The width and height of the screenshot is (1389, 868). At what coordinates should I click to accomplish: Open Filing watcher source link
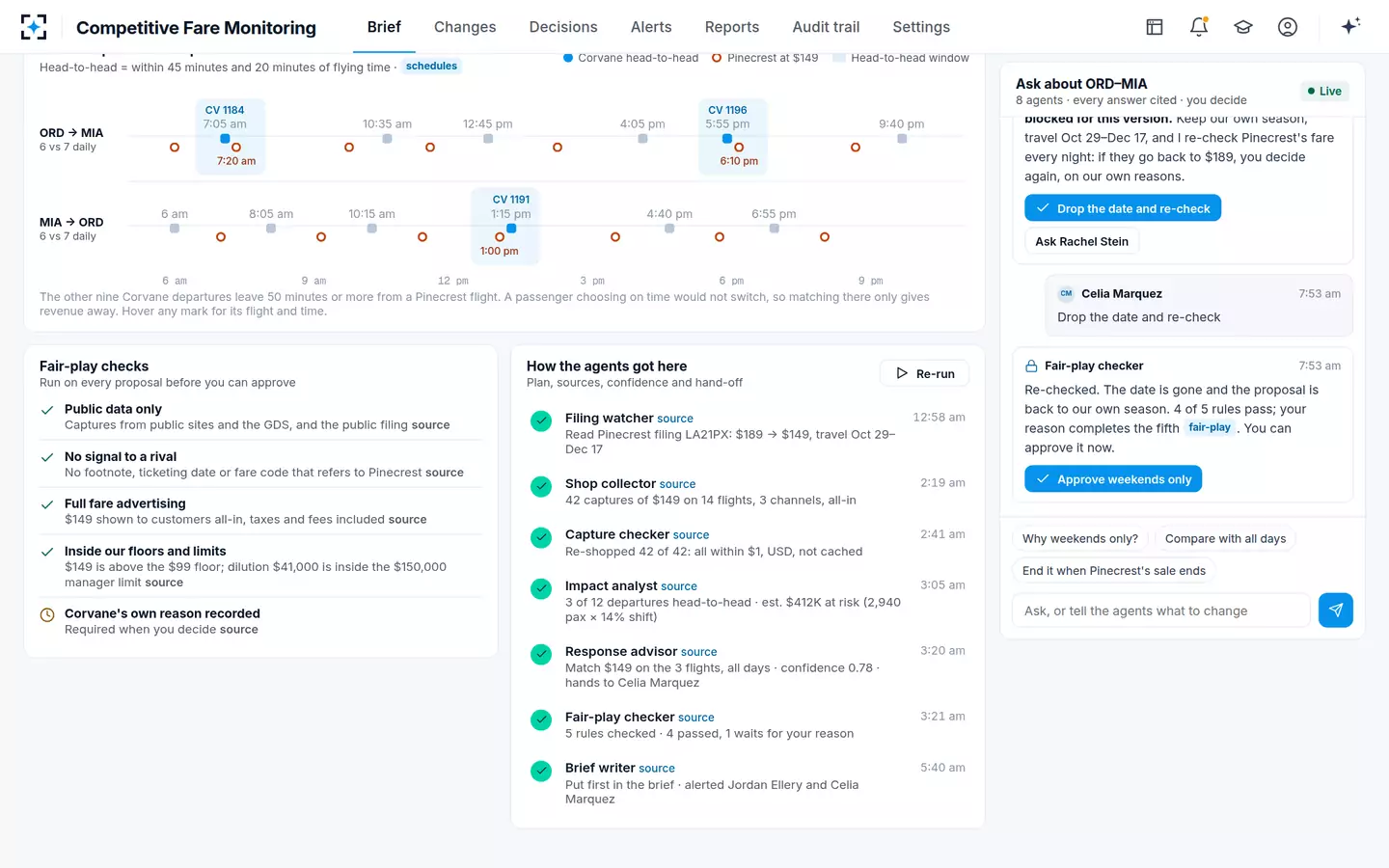(675, 419)
